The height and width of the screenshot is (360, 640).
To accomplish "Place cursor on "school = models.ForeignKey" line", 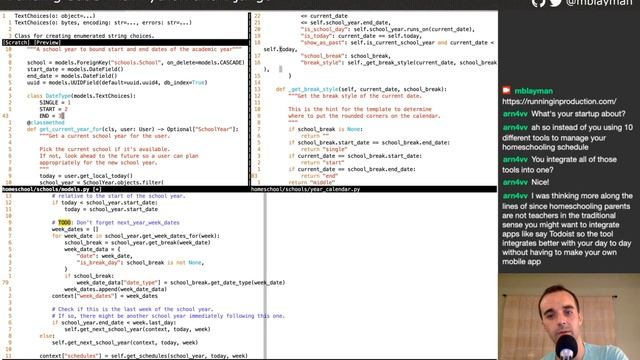I will click(x=136, y=62).
